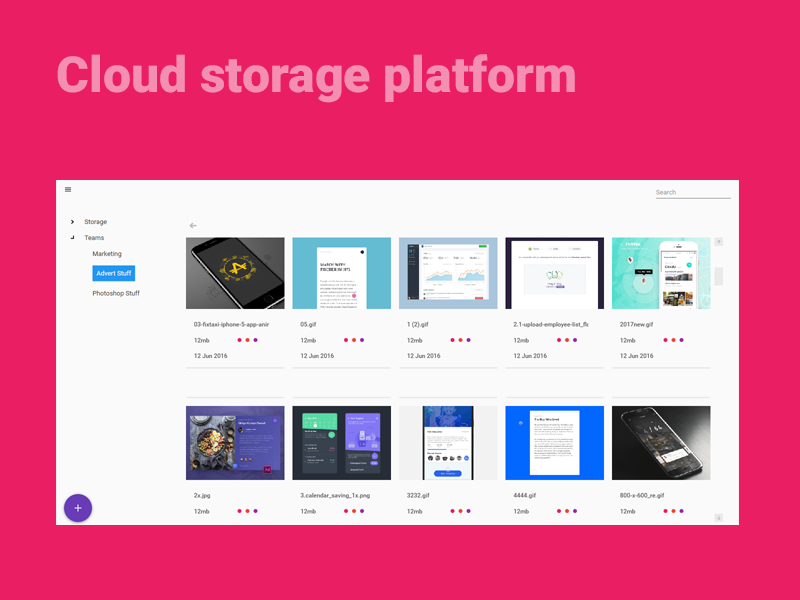Open the 3.calendar_saving_1x.png thumbnail
Screen dimensions: 800x600
(x=340, y=442)
